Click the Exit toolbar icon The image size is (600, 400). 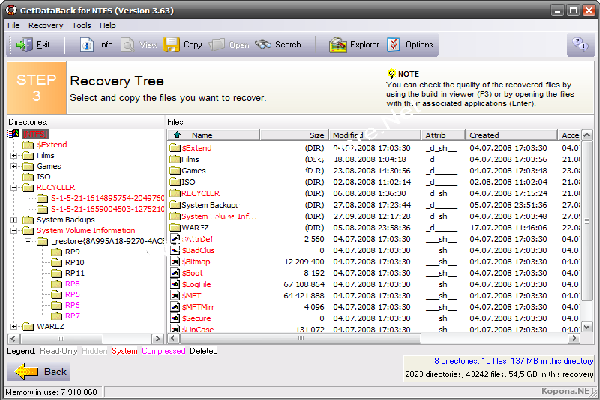[24, 45]
